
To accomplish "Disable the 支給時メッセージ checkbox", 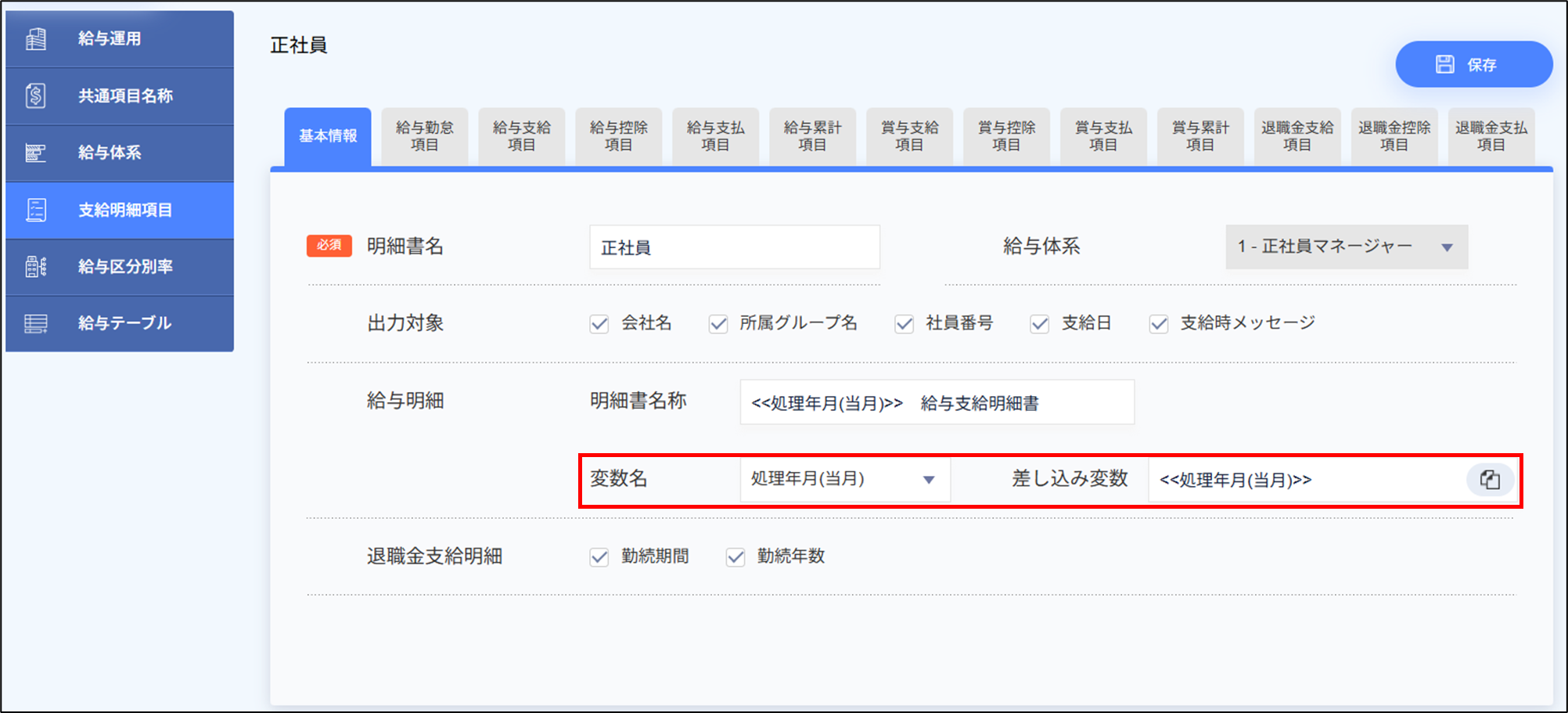I will click(1159, 324).
